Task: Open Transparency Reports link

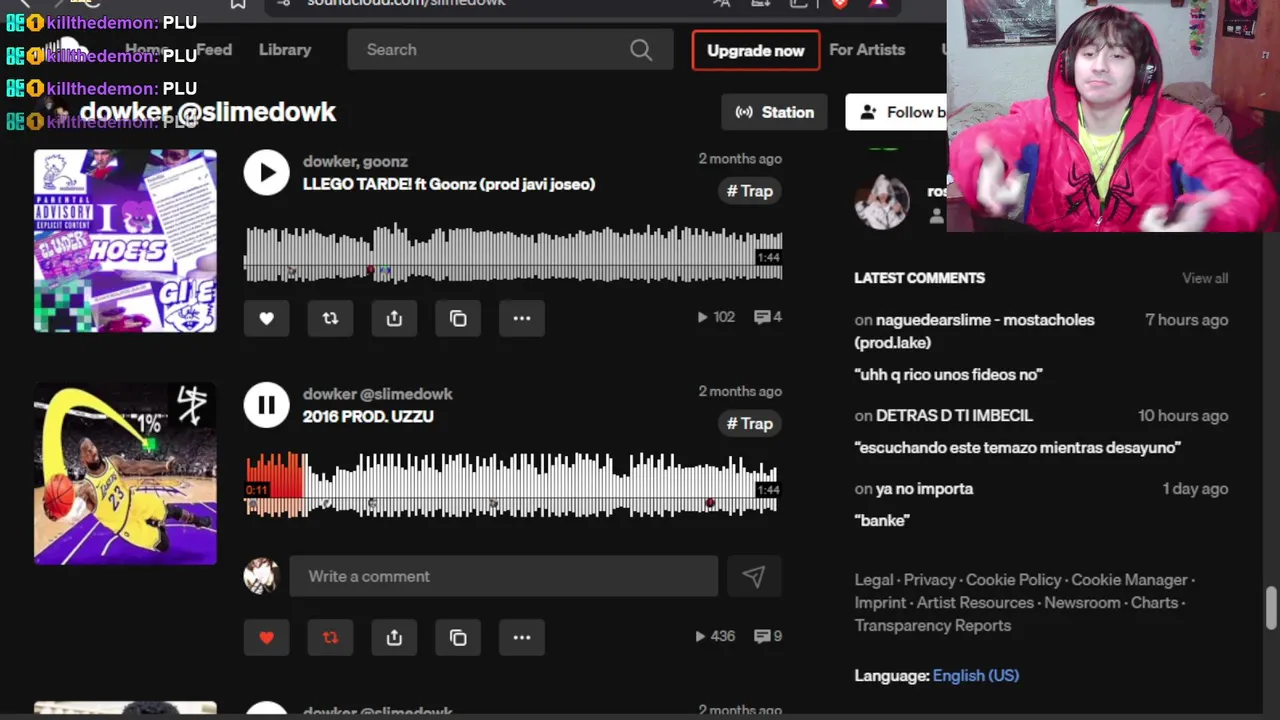Action: click(933, 626)
